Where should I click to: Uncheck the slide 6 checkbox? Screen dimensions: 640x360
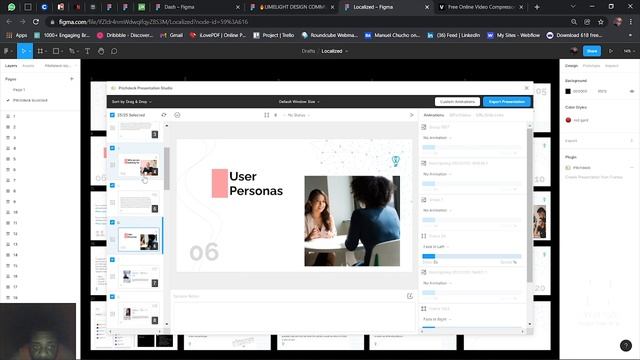[112, 222]
